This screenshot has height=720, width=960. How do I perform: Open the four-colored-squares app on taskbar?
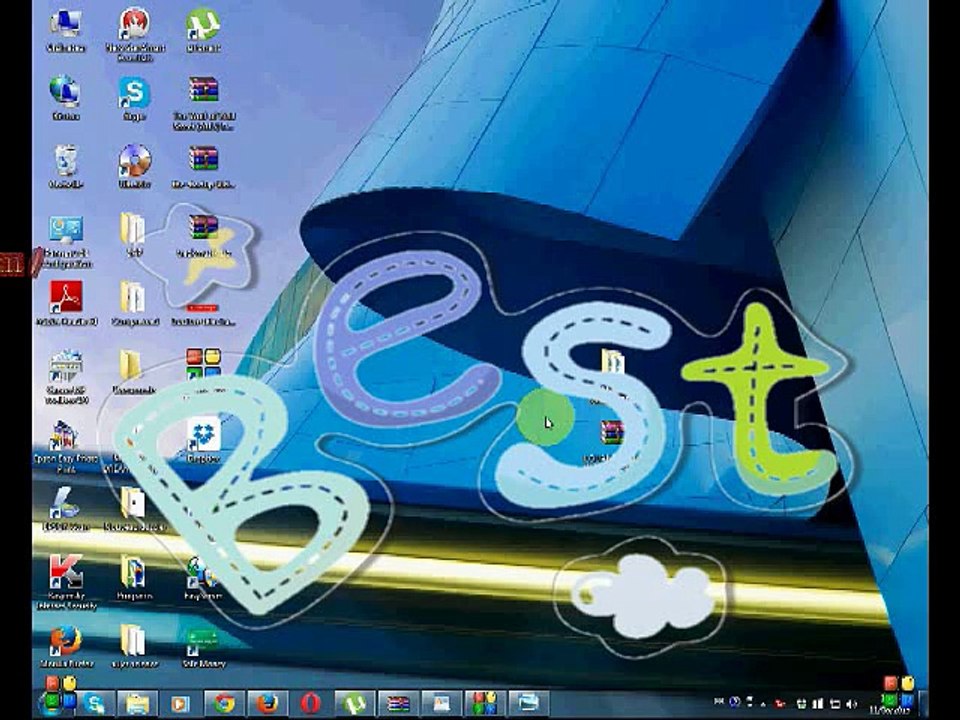coord(484,704)
